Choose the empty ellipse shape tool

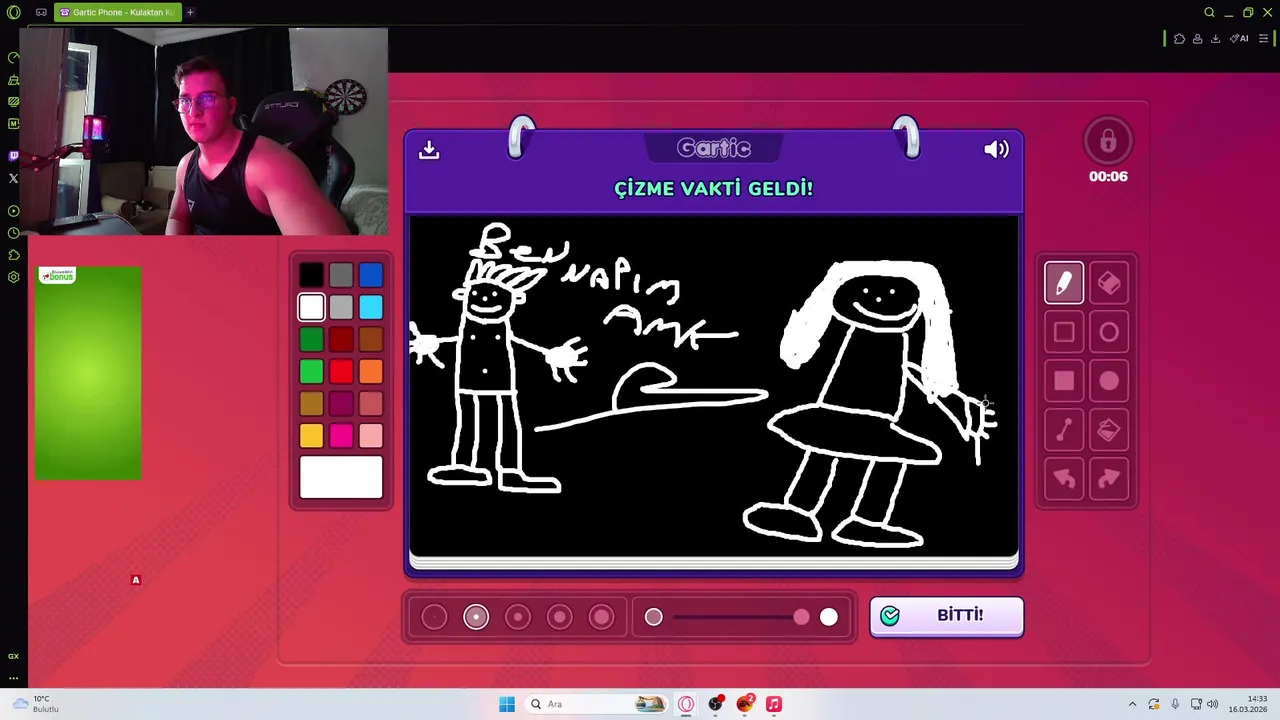tap(1109, 332)
